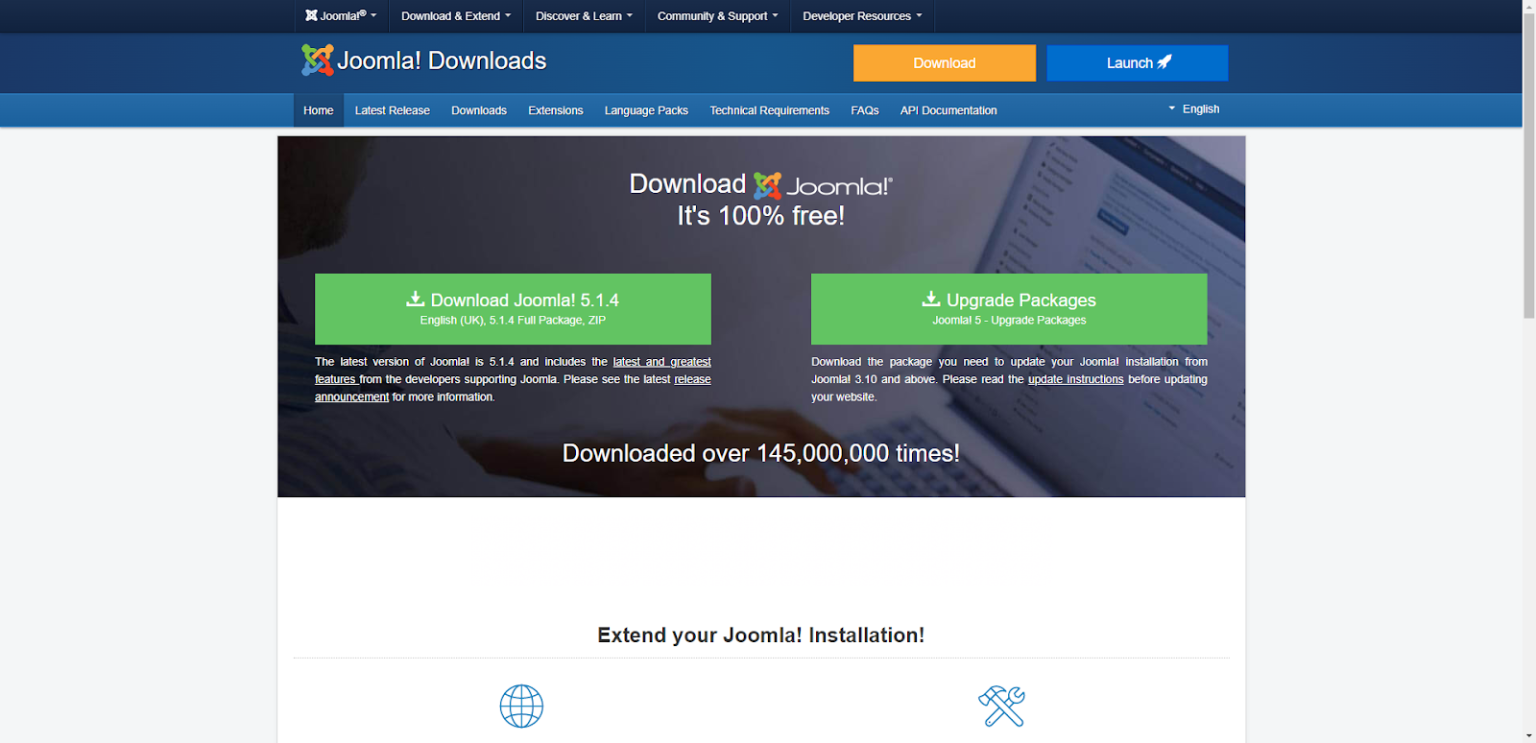Go to the Language Packs page

pyautogui.click(x=646, y=110)
